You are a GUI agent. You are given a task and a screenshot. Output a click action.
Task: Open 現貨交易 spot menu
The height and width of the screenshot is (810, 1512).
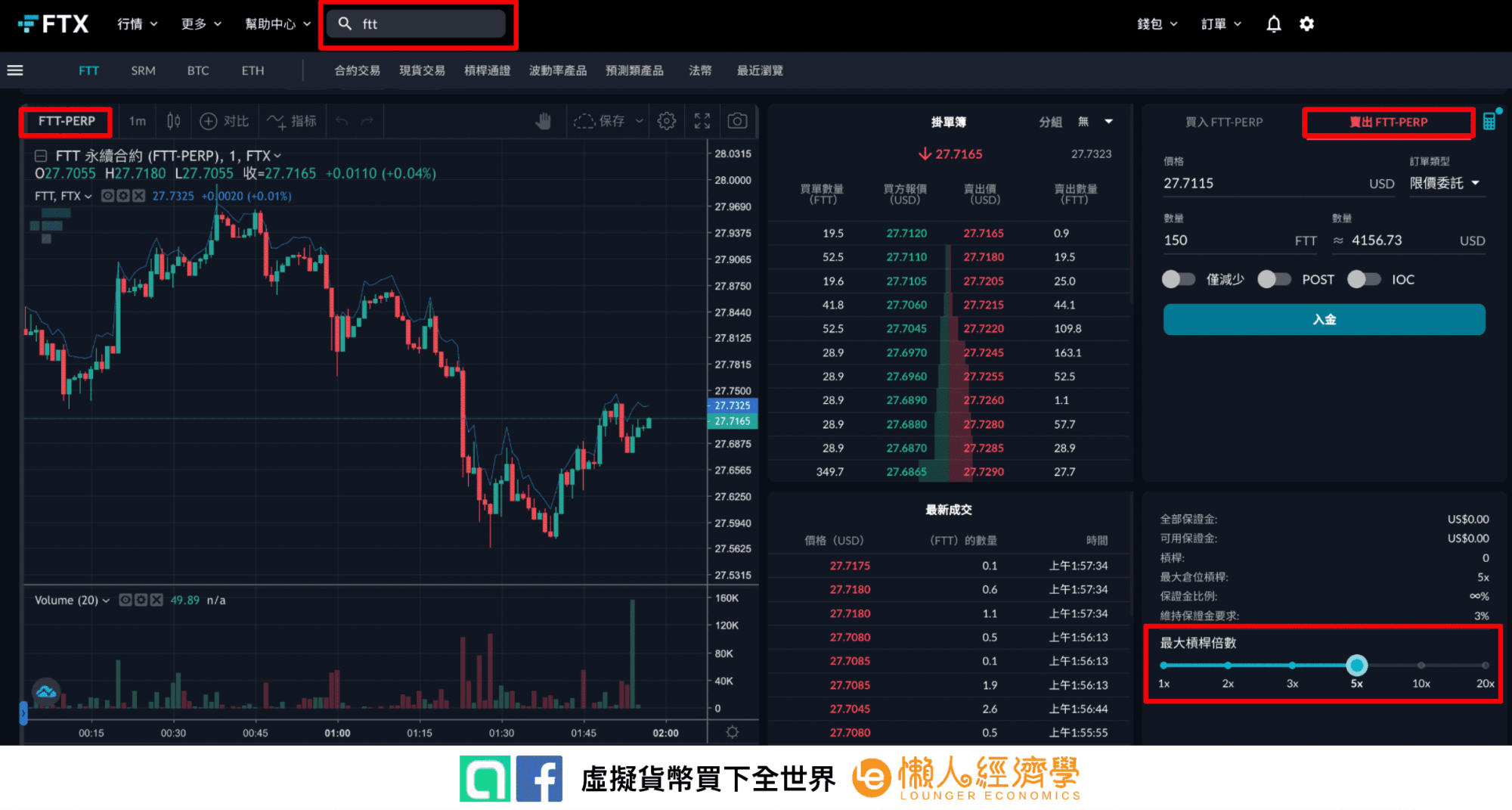[x=422, y=70]
